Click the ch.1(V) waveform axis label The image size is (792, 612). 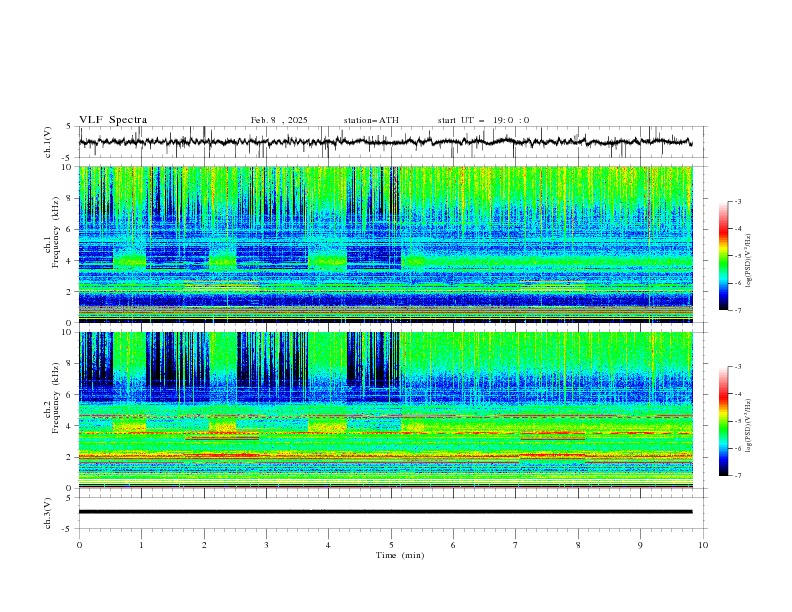point(48,142)
